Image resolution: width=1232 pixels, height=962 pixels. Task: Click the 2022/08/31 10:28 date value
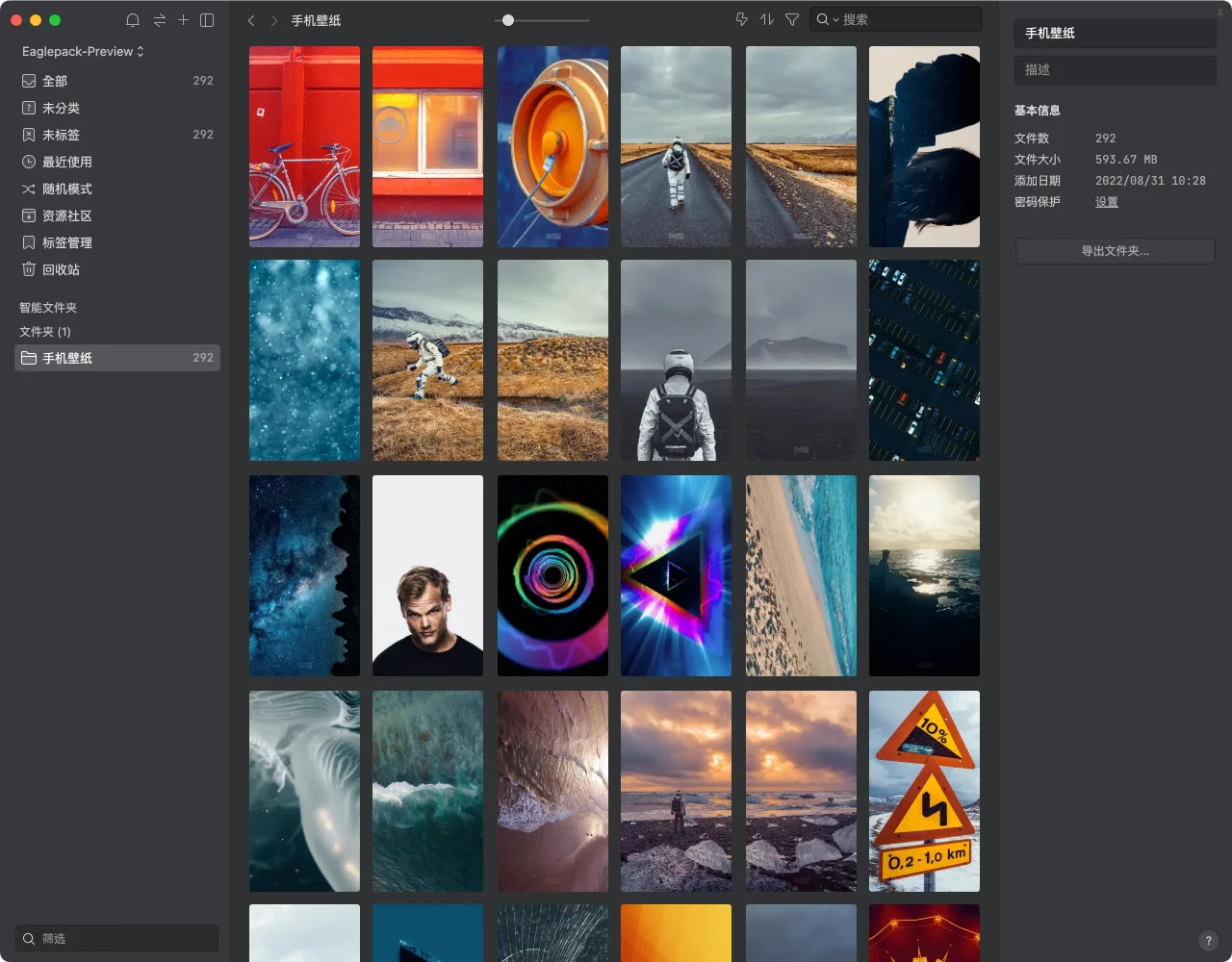pyautogui.click(x=1150, y=181)
